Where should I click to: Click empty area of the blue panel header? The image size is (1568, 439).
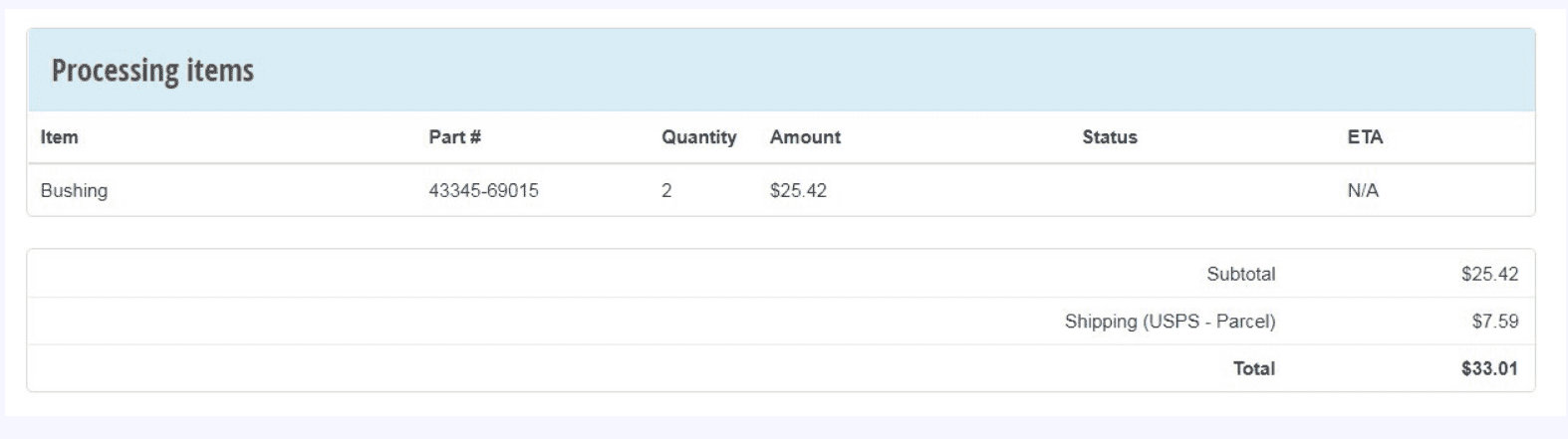coord(897,71)
